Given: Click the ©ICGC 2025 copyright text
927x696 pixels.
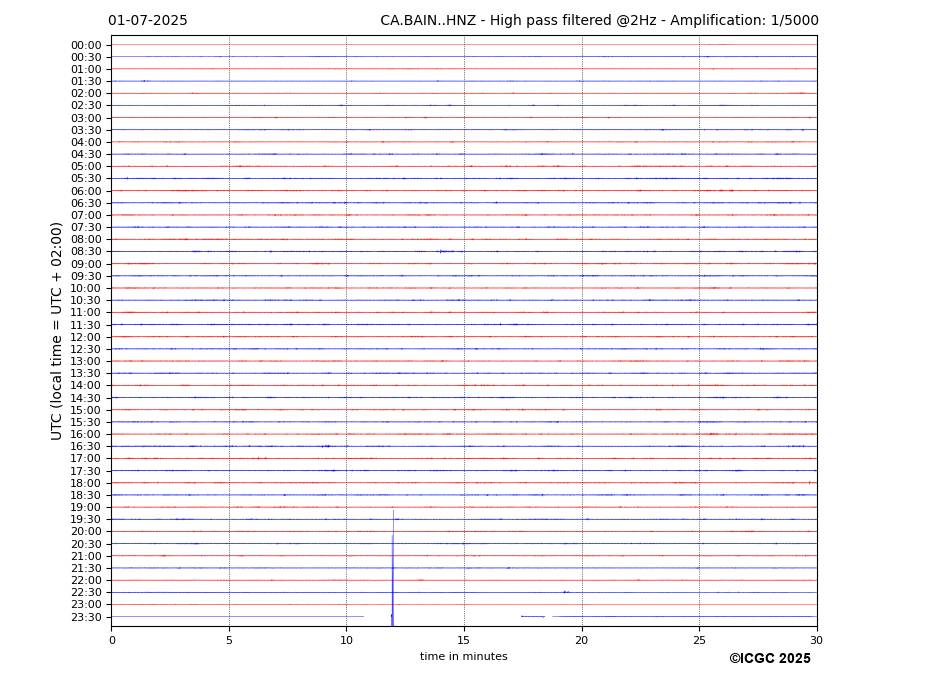Looking at the screenshot, I should pyautogui.click(x=770, y=659).
